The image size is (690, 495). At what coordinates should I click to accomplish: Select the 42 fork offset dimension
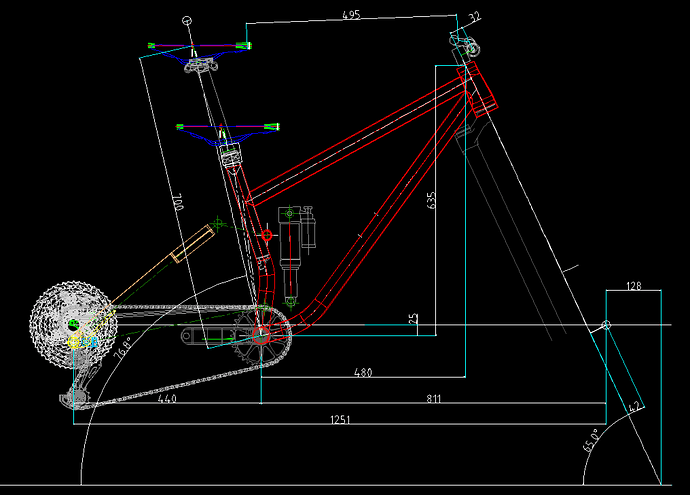click(634, 407)
